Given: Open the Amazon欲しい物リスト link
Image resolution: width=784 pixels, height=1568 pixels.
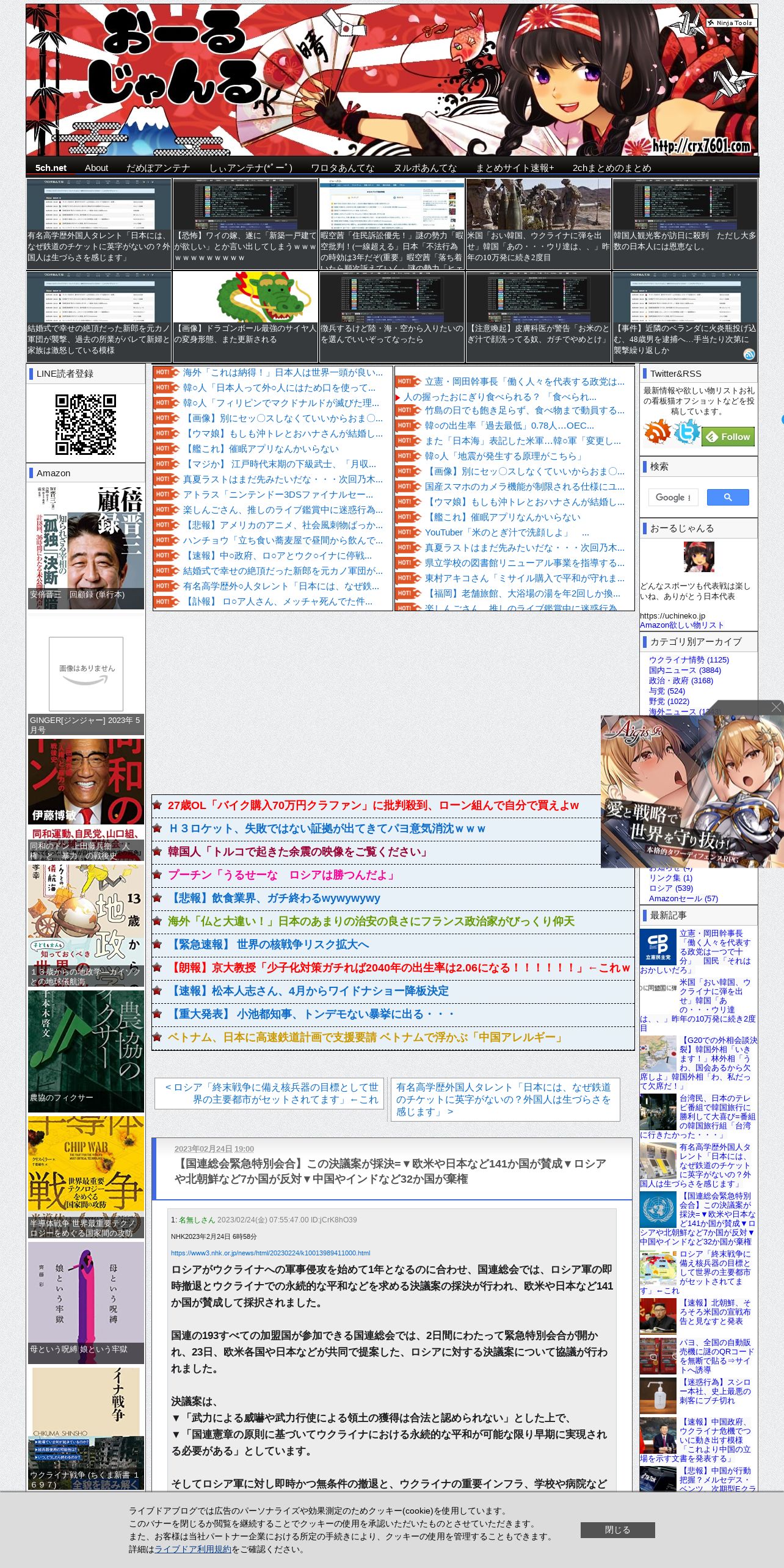Looking at the screenshot, I should pyautogui.click(x=681, y=625).
